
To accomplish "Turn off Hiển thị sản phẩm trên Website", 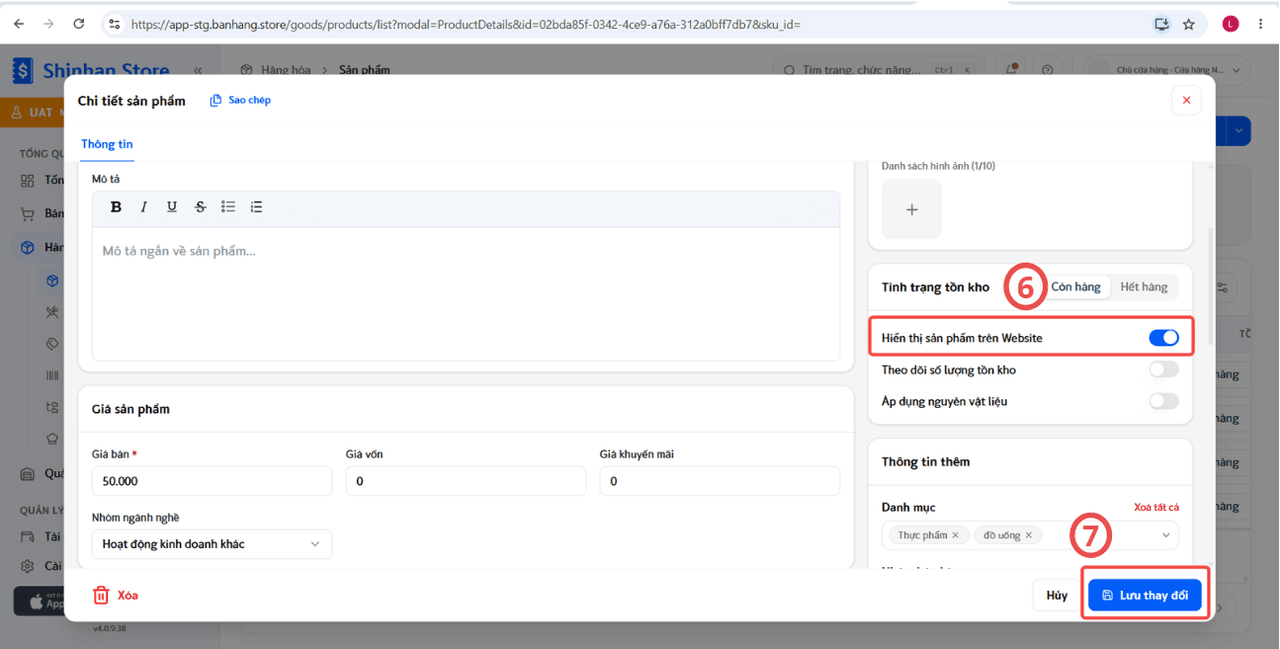I will (x=1164, y=338).
